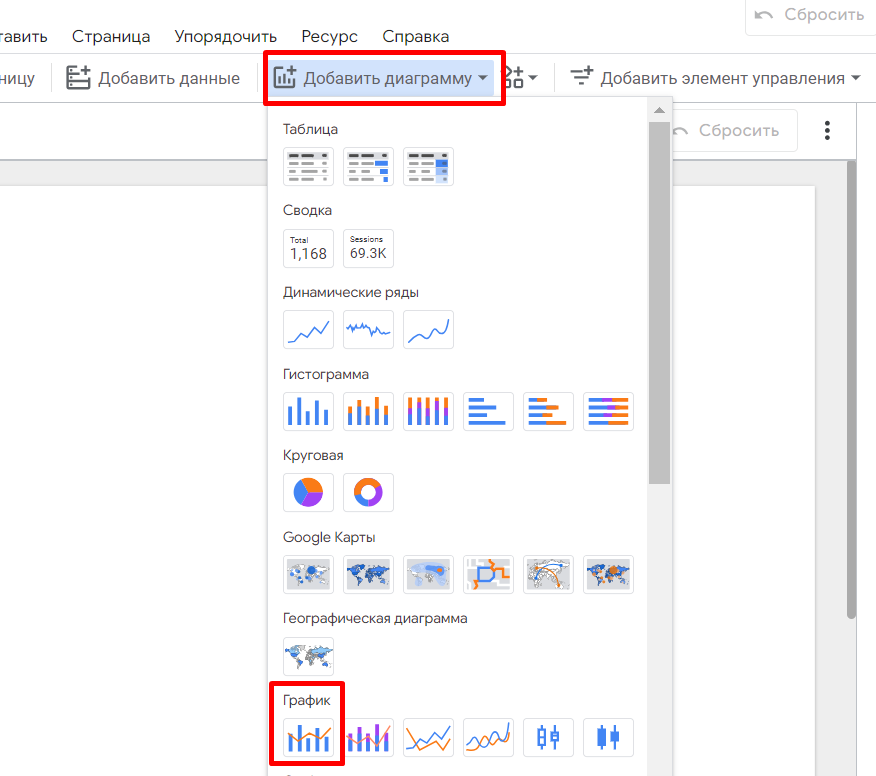Select the basic table chart icon
This screenshot has width=876, height=776.
point(308,167)
